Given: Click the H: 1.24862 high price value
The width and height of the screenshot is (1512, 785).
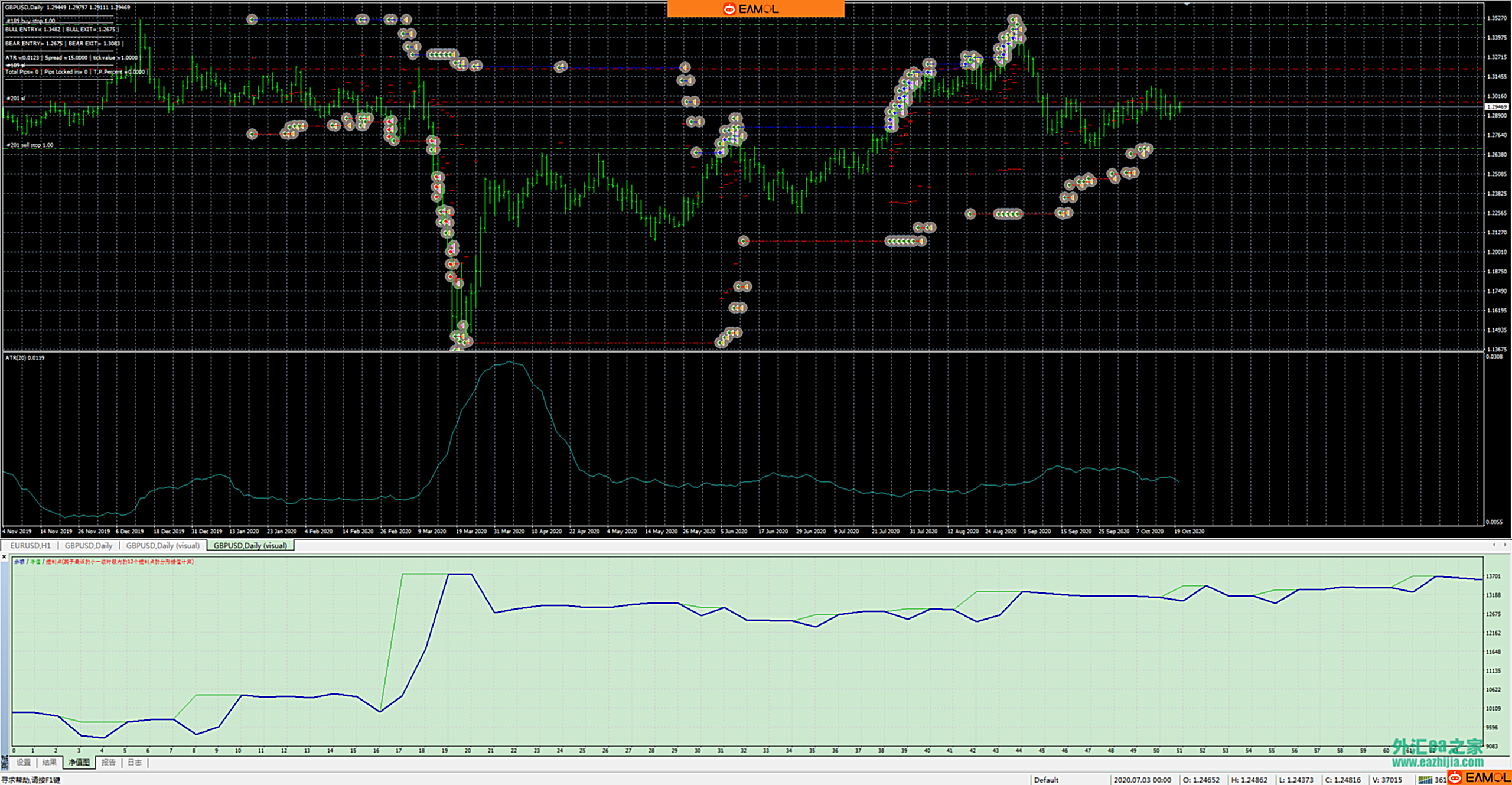Looking at the screenshot, I should tap(1249, 780).
